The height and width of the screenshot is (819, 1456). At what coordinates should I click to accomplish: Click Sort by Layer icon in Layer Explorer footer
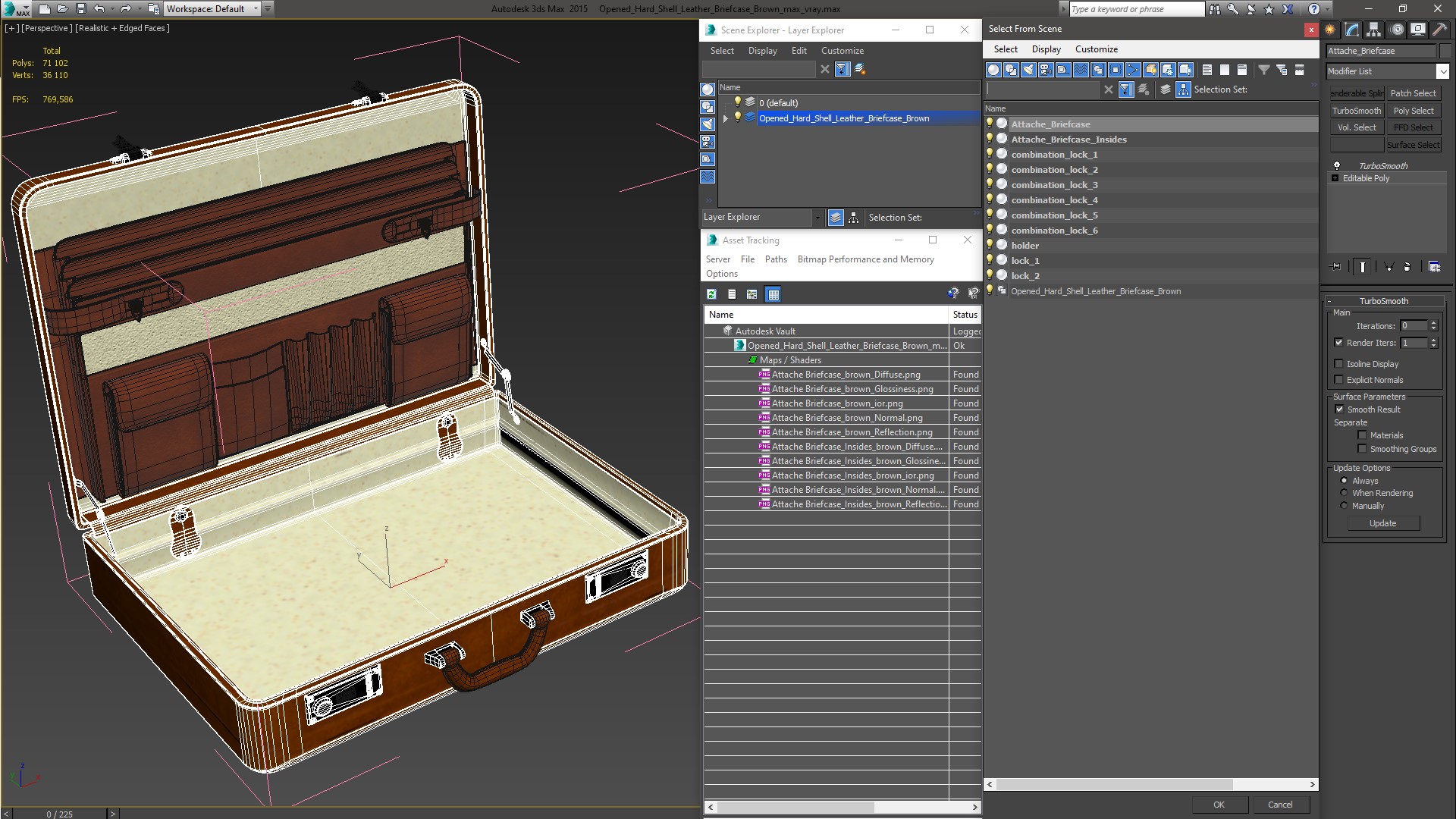[x=836, y=218]
